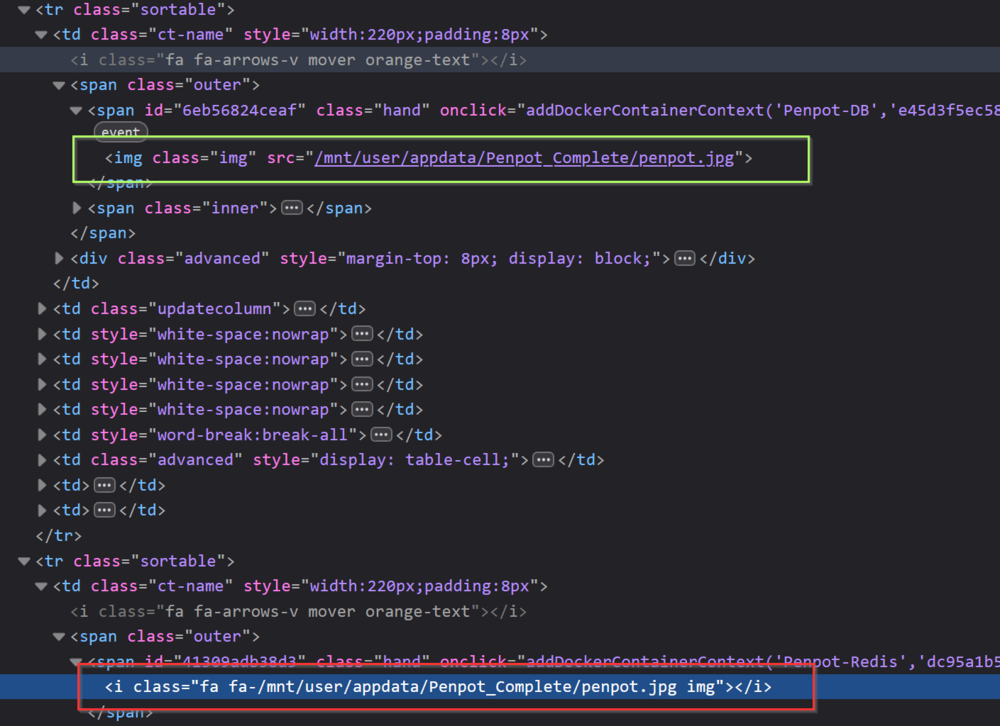Image resolution: width=1000 pixels, height=726 pixels.
Task: Click the event badge under the Penpot-DB span
Action: point(121,132)
